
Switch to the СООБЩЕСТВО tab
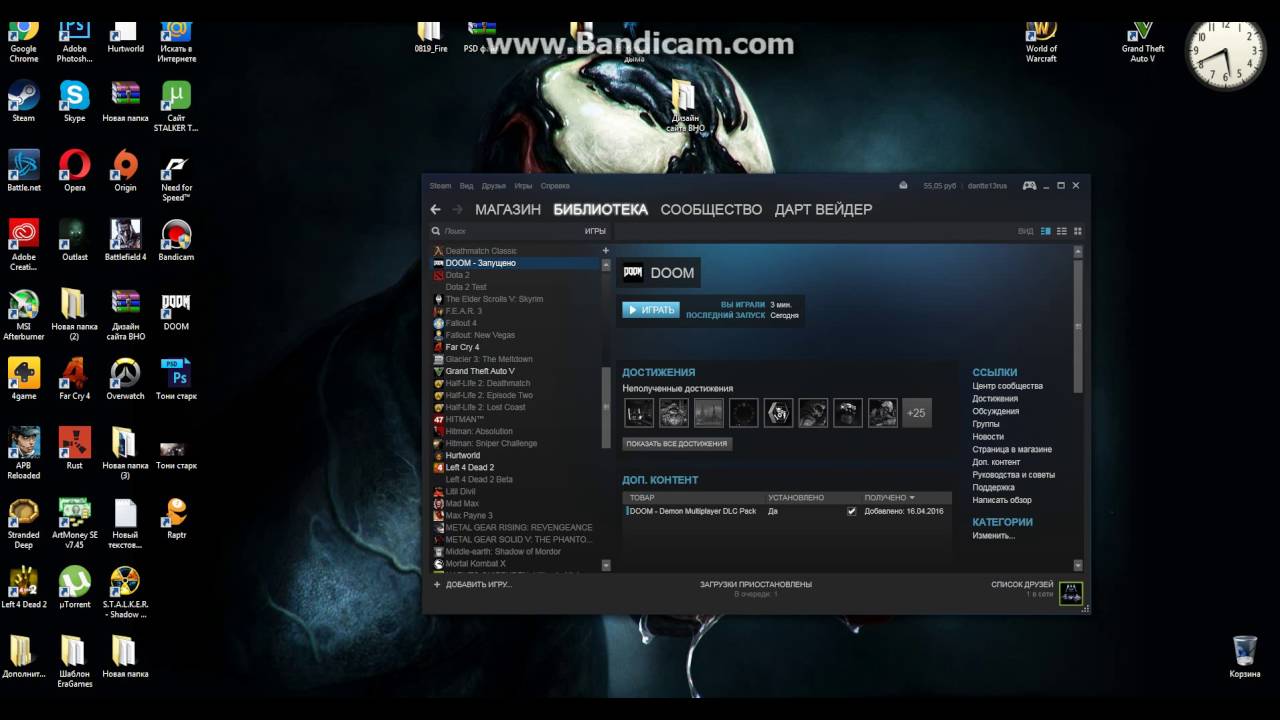[x=711, y=209]
